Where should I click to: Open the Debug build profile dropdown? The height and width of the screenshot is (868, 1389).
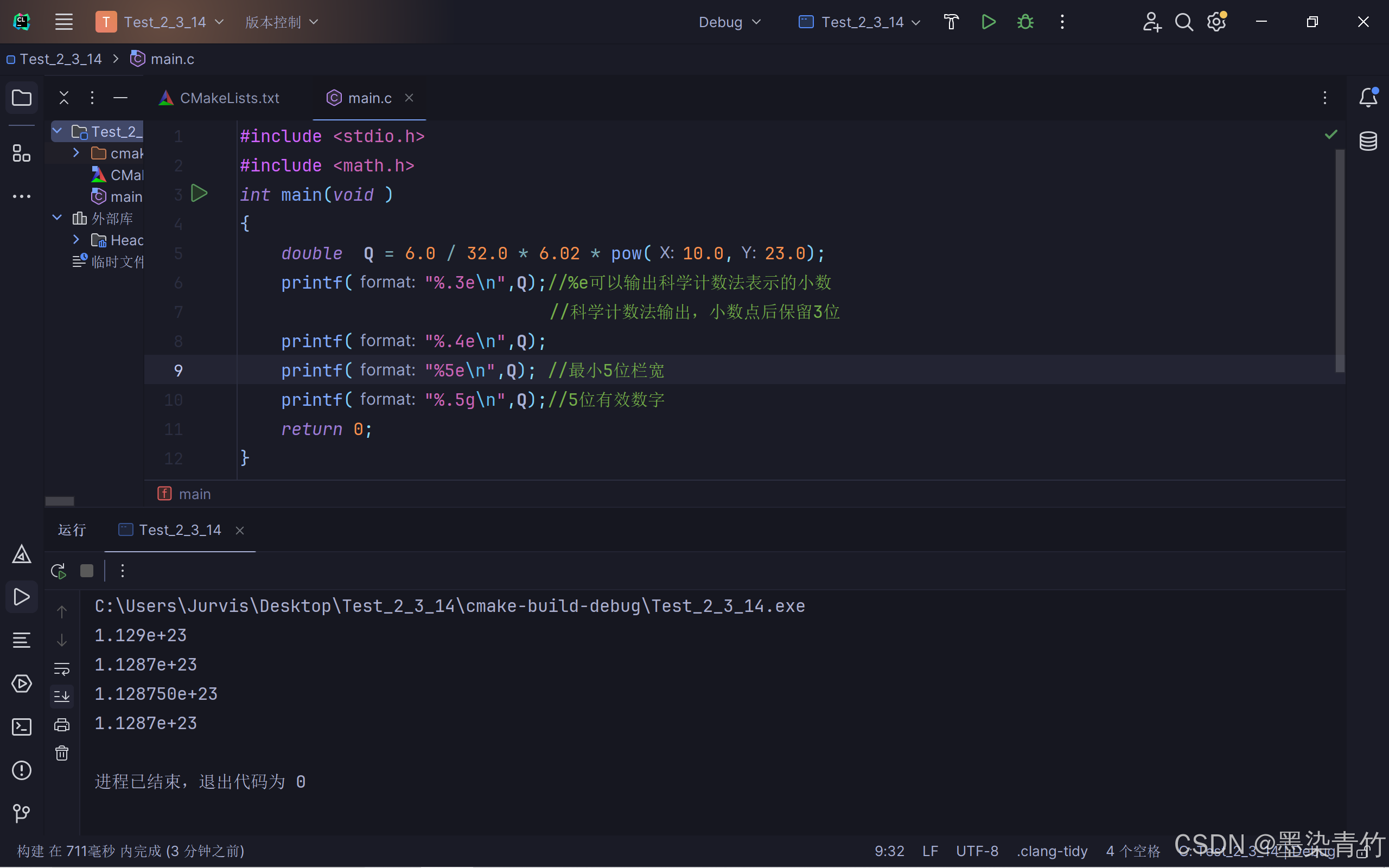(729, 22)
